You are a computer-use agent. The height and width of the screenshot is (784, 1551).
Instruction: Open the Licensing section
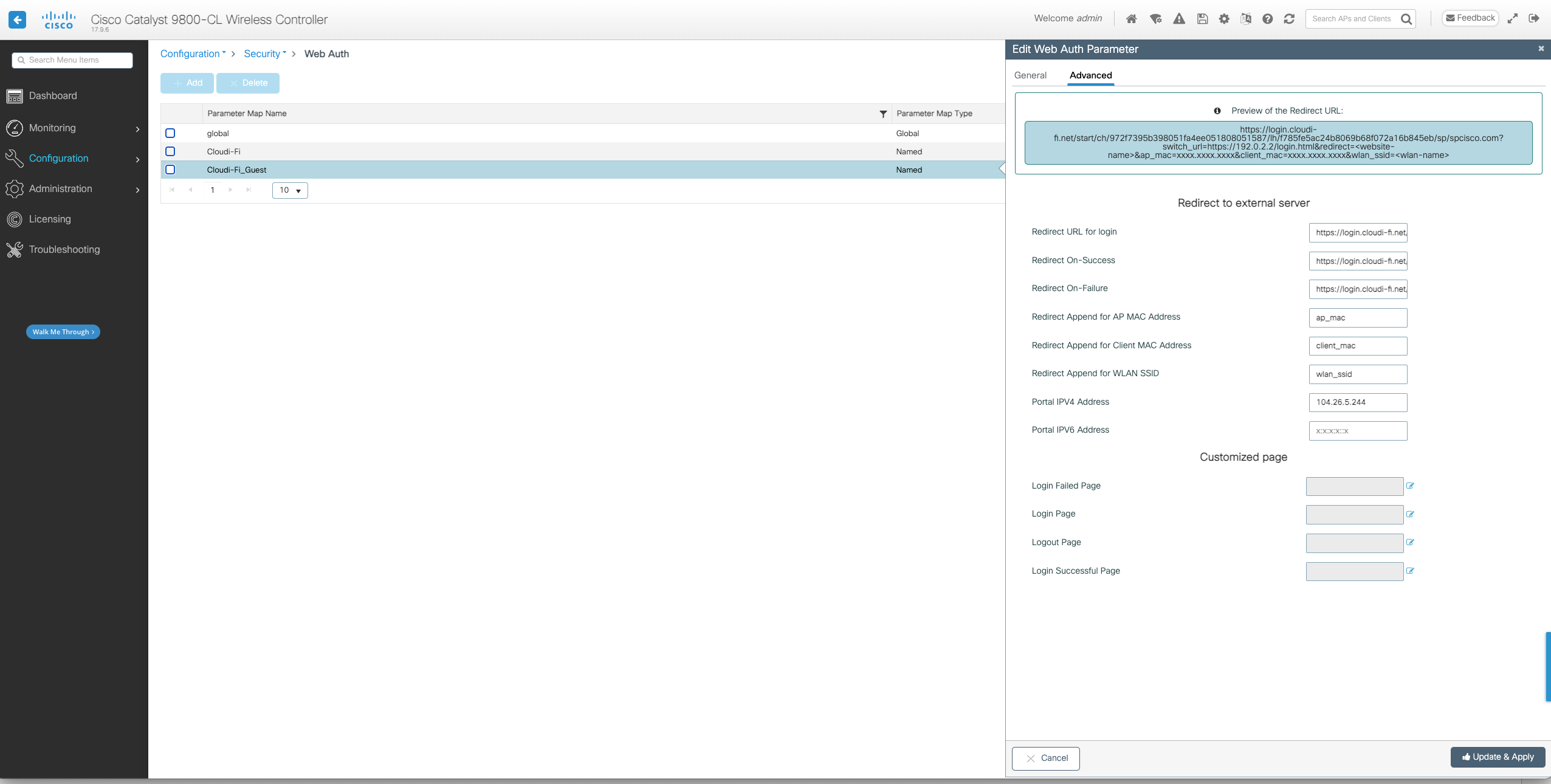click(x=49, y=219)
